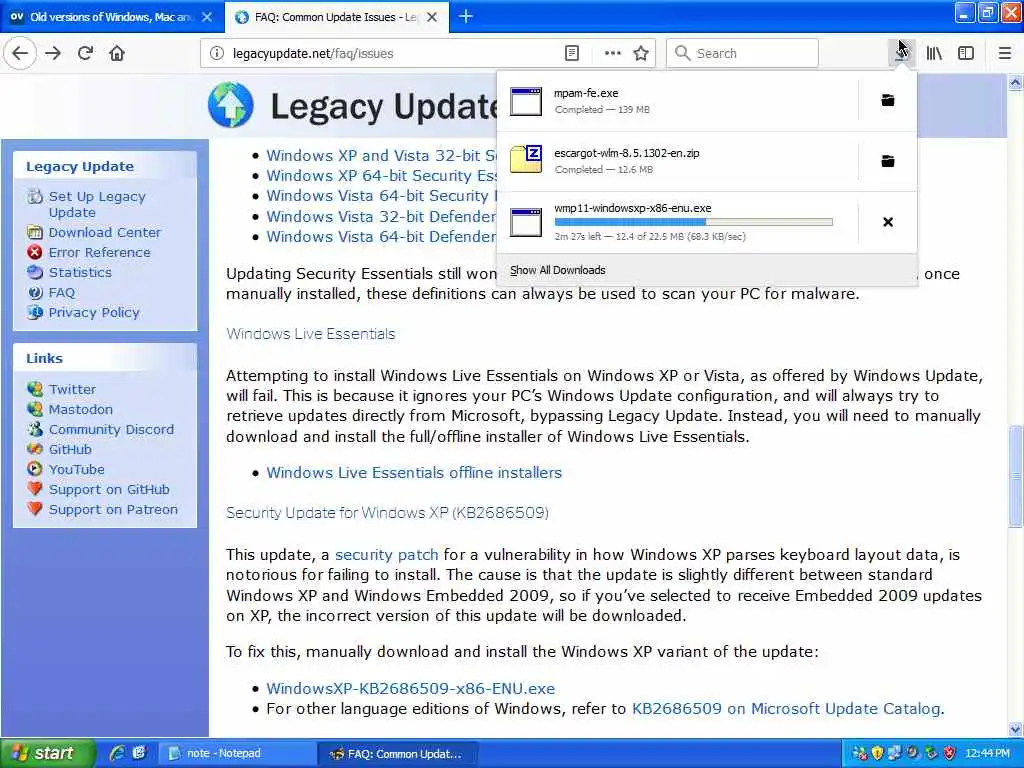The width and height of the screenshot is (1024, 768).
Task: Click the Legacy Update globe logo
Action: point(231,105)
